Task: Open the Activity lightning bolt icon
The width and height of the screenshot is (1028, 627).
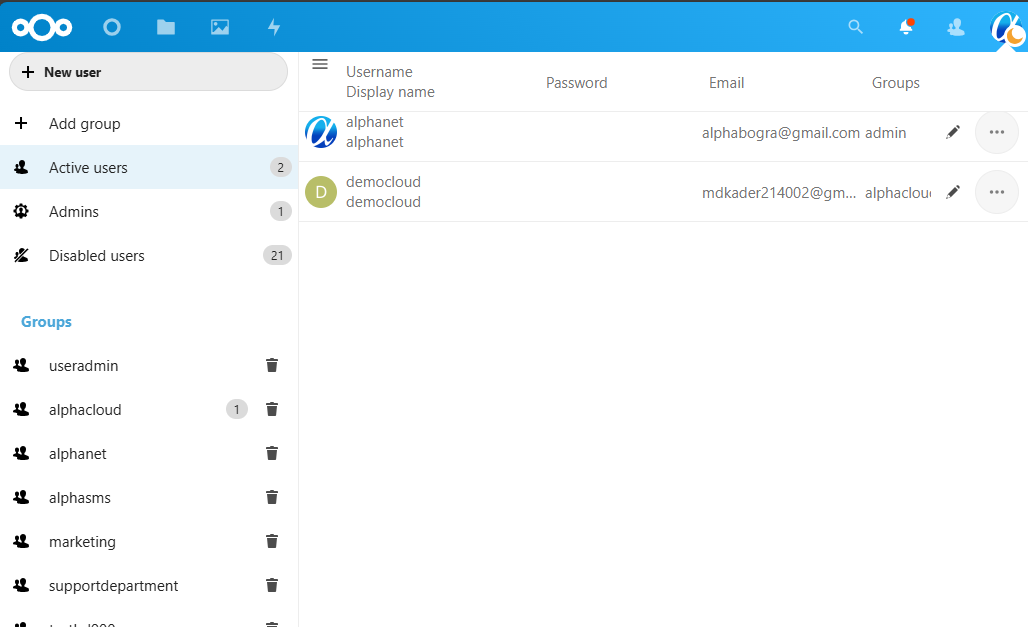Action: 274,28
